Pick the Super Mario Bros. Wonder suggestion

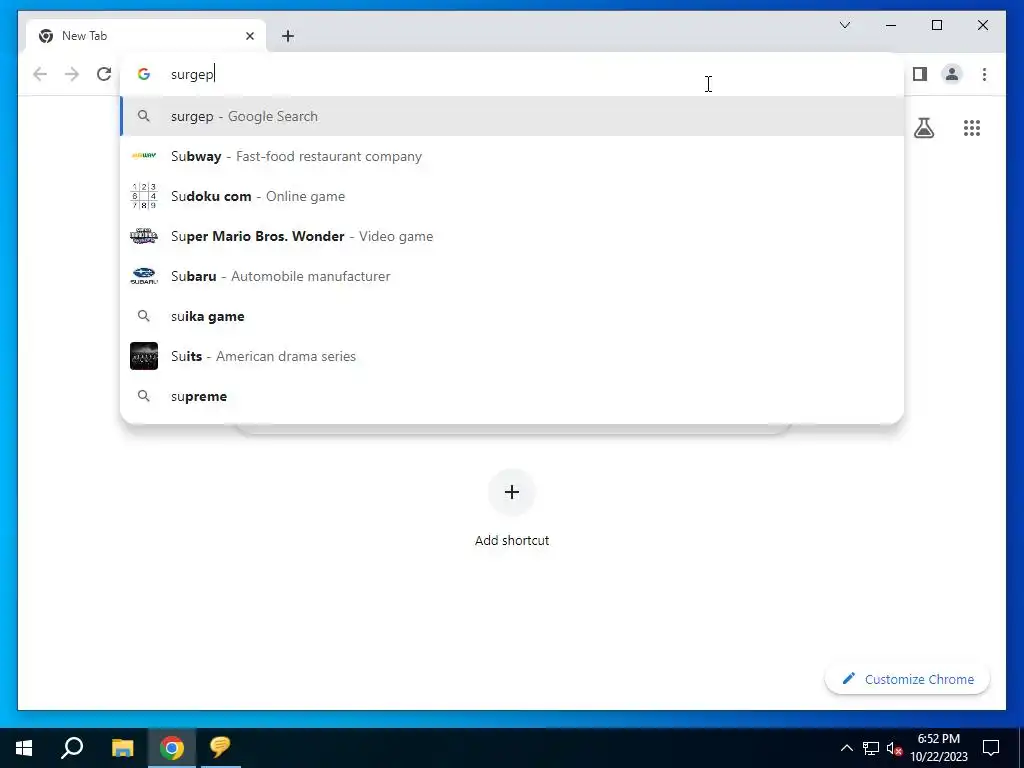(x=512, y=236)
